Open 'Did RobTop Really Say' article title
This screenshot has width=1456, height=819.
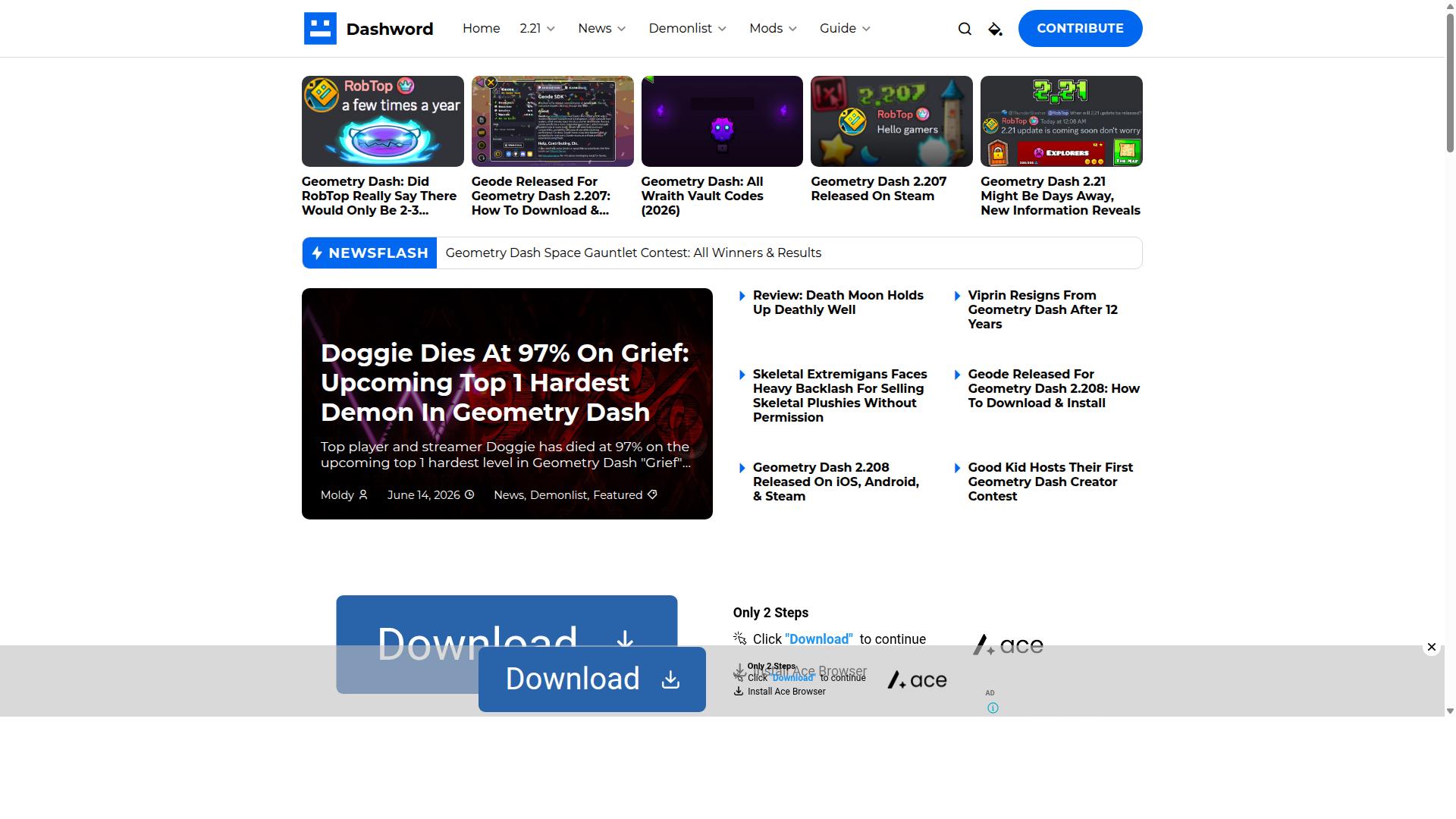(x=379, y=196)
